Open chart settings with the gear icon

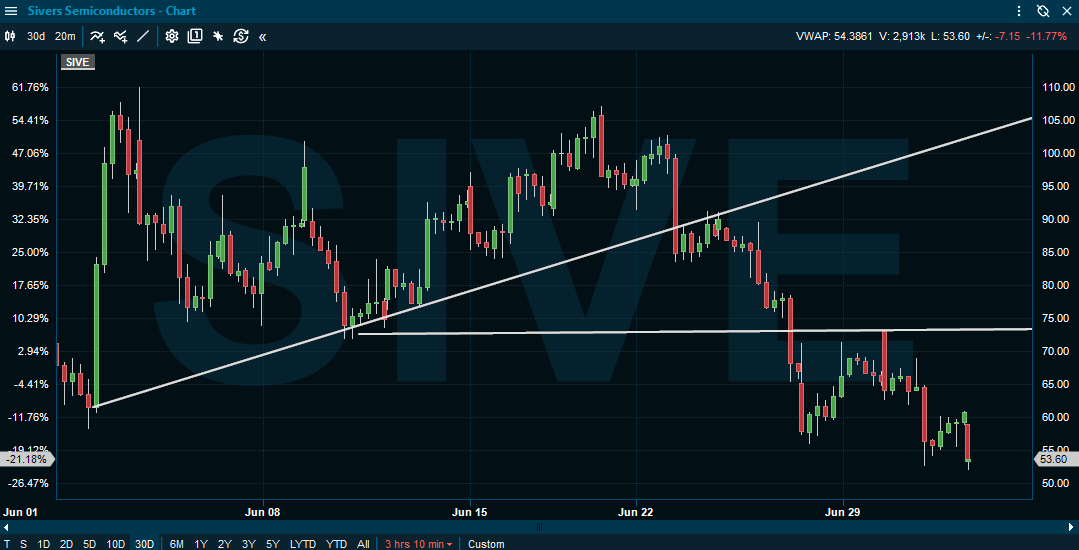click(x=171, y=36)
